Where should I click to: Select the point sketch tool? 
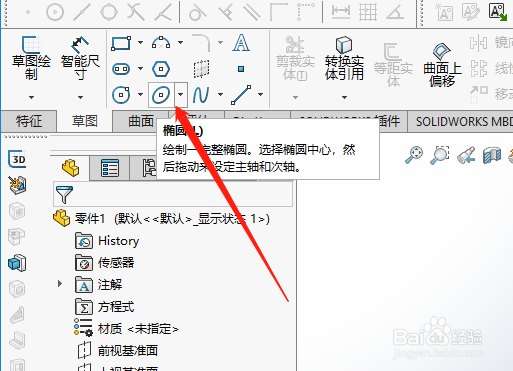click(241, 69)
